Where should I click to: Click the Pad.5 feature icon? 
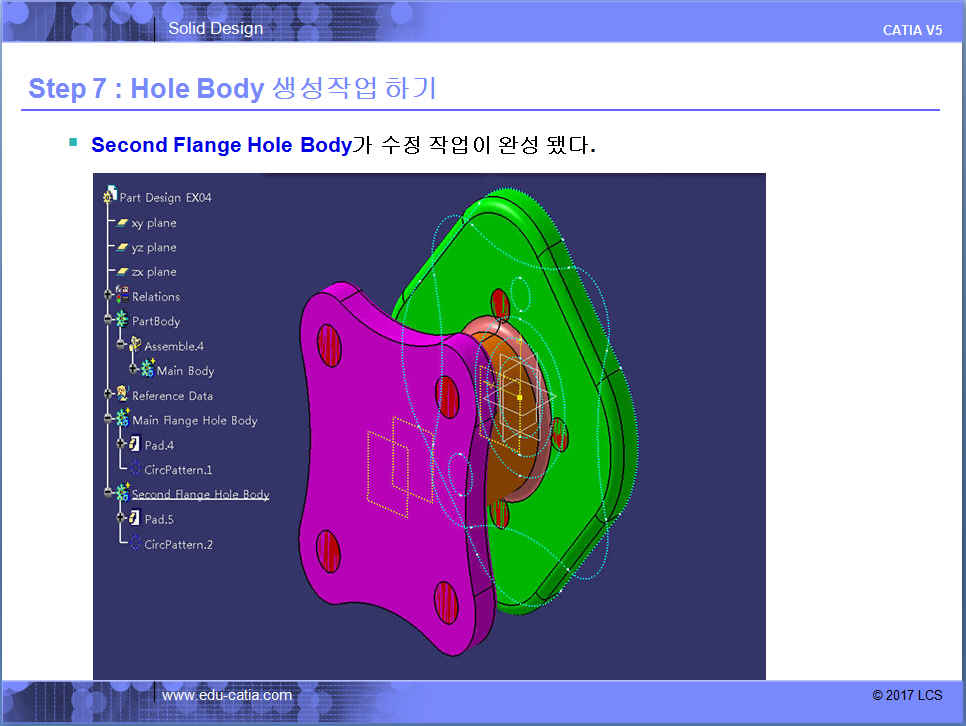[x=134, y=519]
